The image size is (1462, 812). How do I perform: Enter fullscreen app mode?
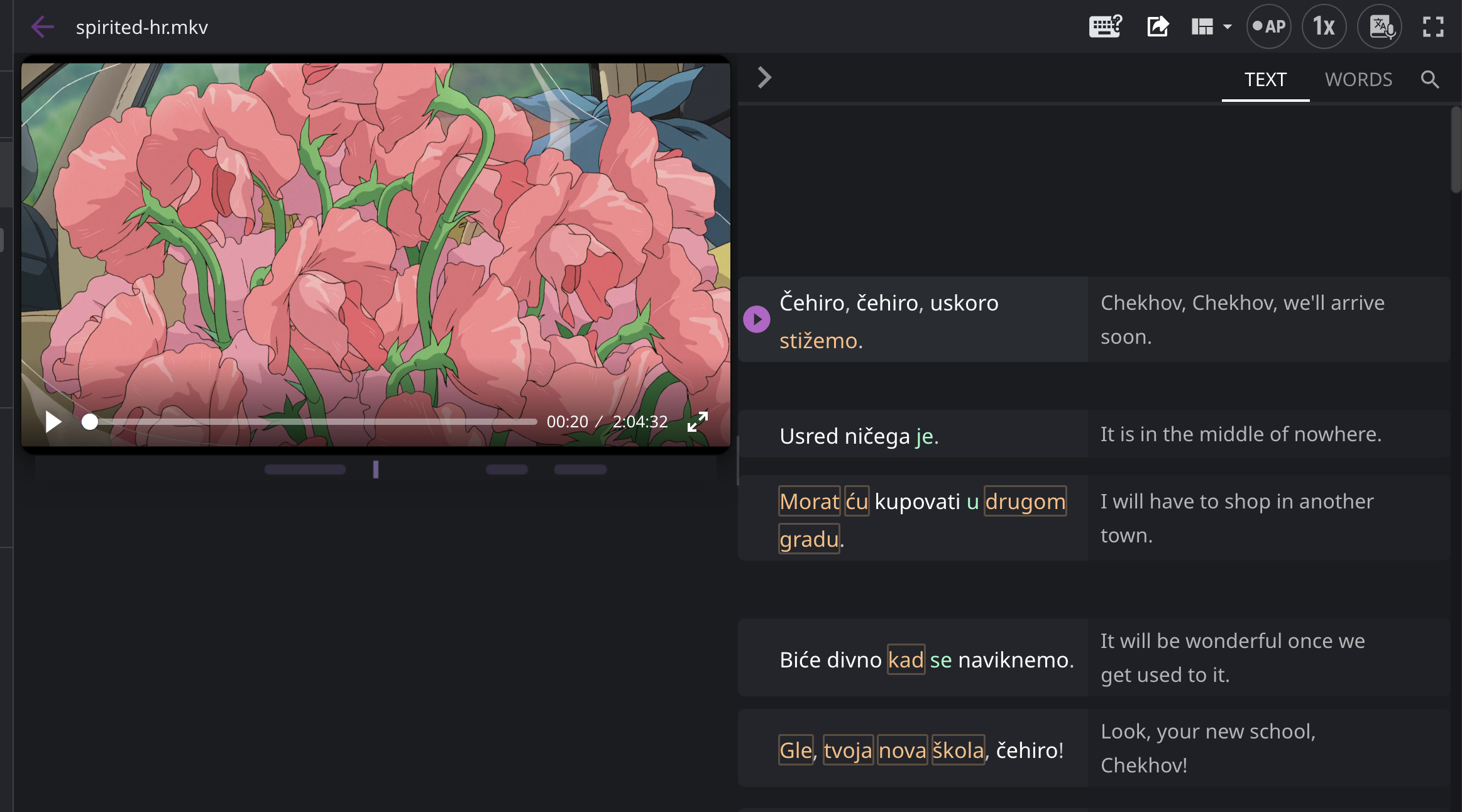1433,26
